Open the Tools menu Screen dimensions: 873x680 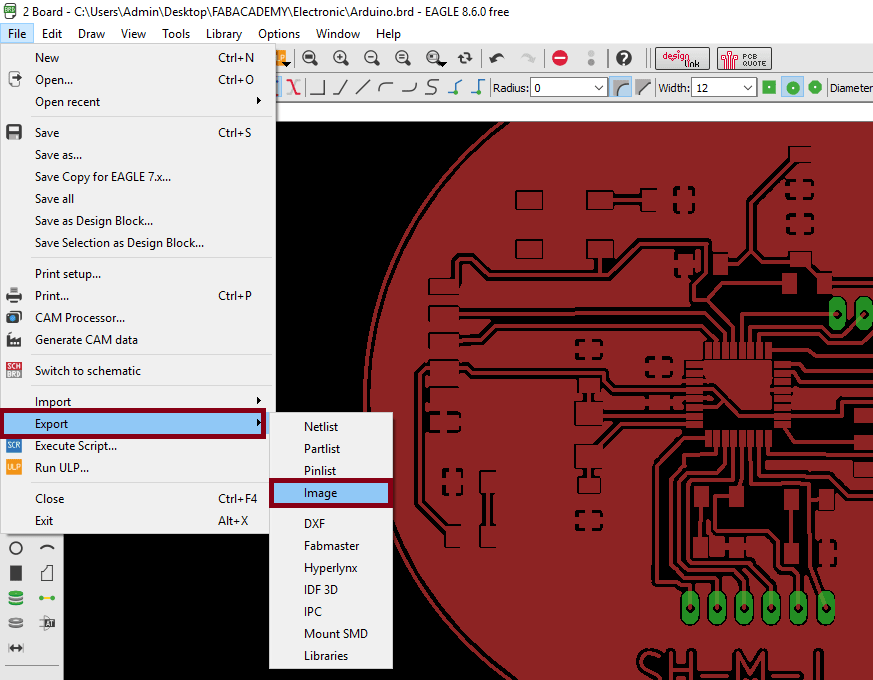click(176, 34)
